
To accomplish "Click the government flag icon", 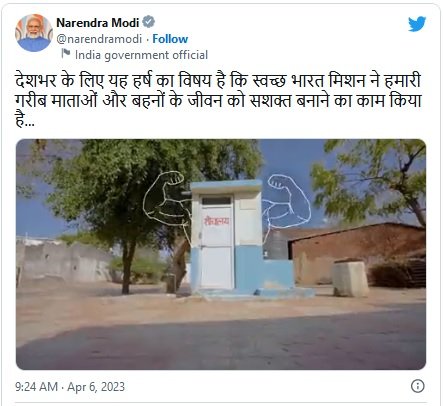I will [x=66, y=53].
